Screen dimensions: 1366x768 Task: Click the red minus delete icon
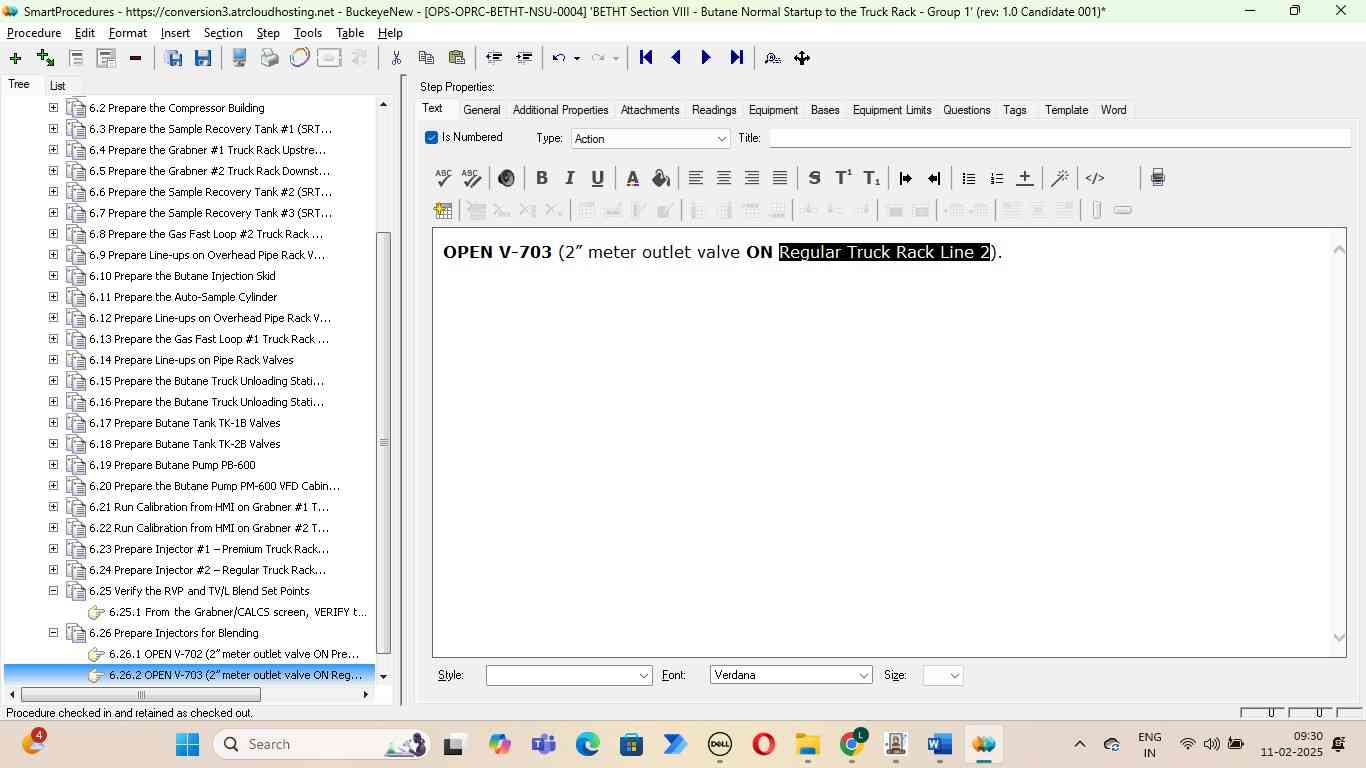135,58
